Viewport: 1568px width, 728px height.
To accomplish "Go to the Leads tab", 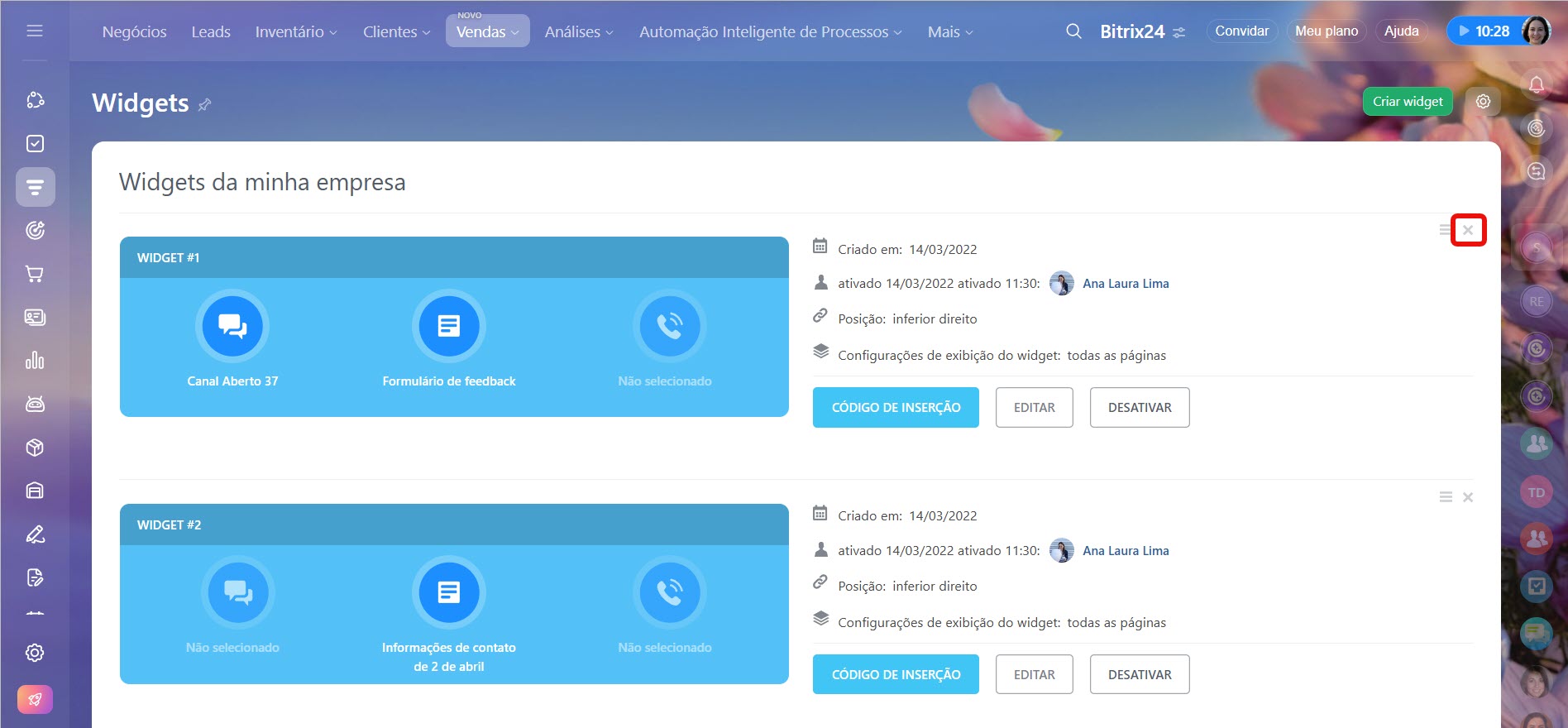I will [211, 32].
